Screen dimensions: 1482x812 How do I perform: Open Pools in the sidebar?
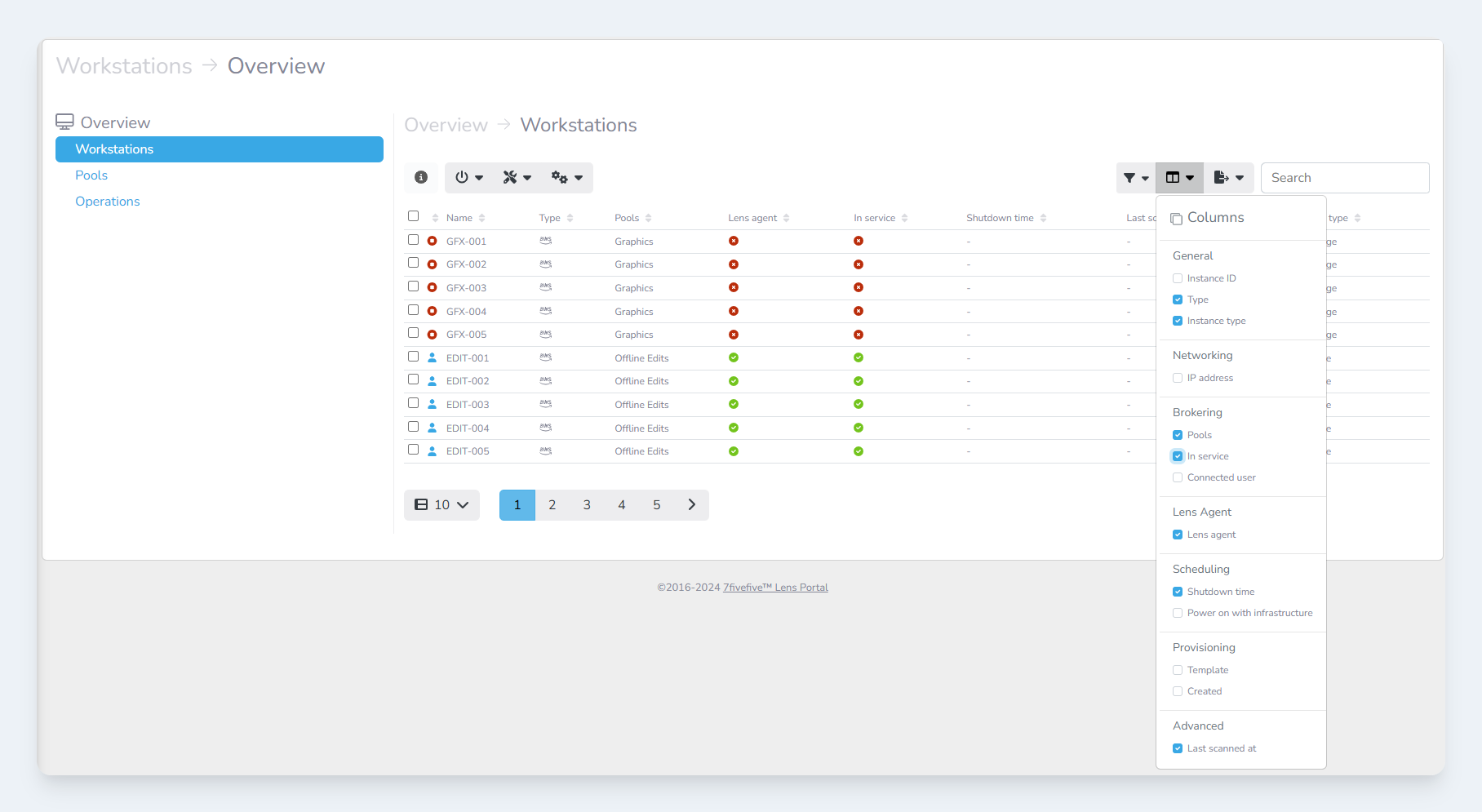[91, 175]
